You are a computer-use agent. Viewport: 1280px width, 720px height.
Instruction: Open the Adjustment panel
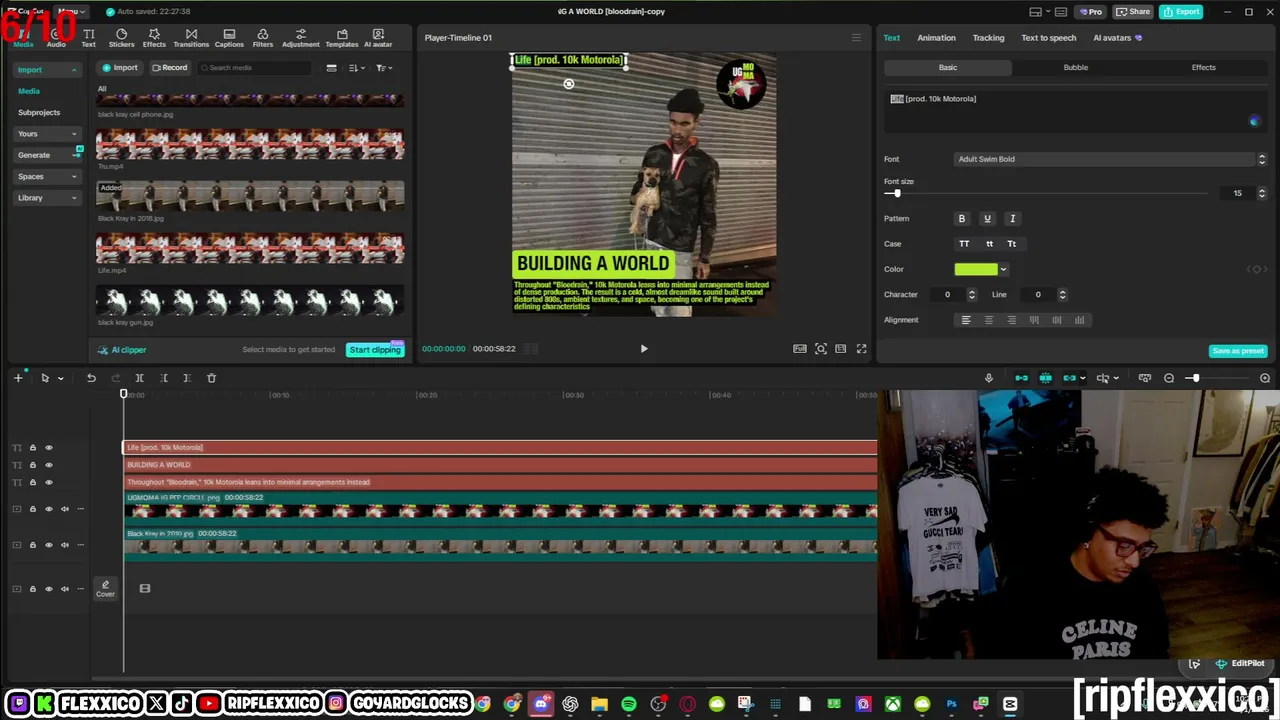click(x=301, y=38)
